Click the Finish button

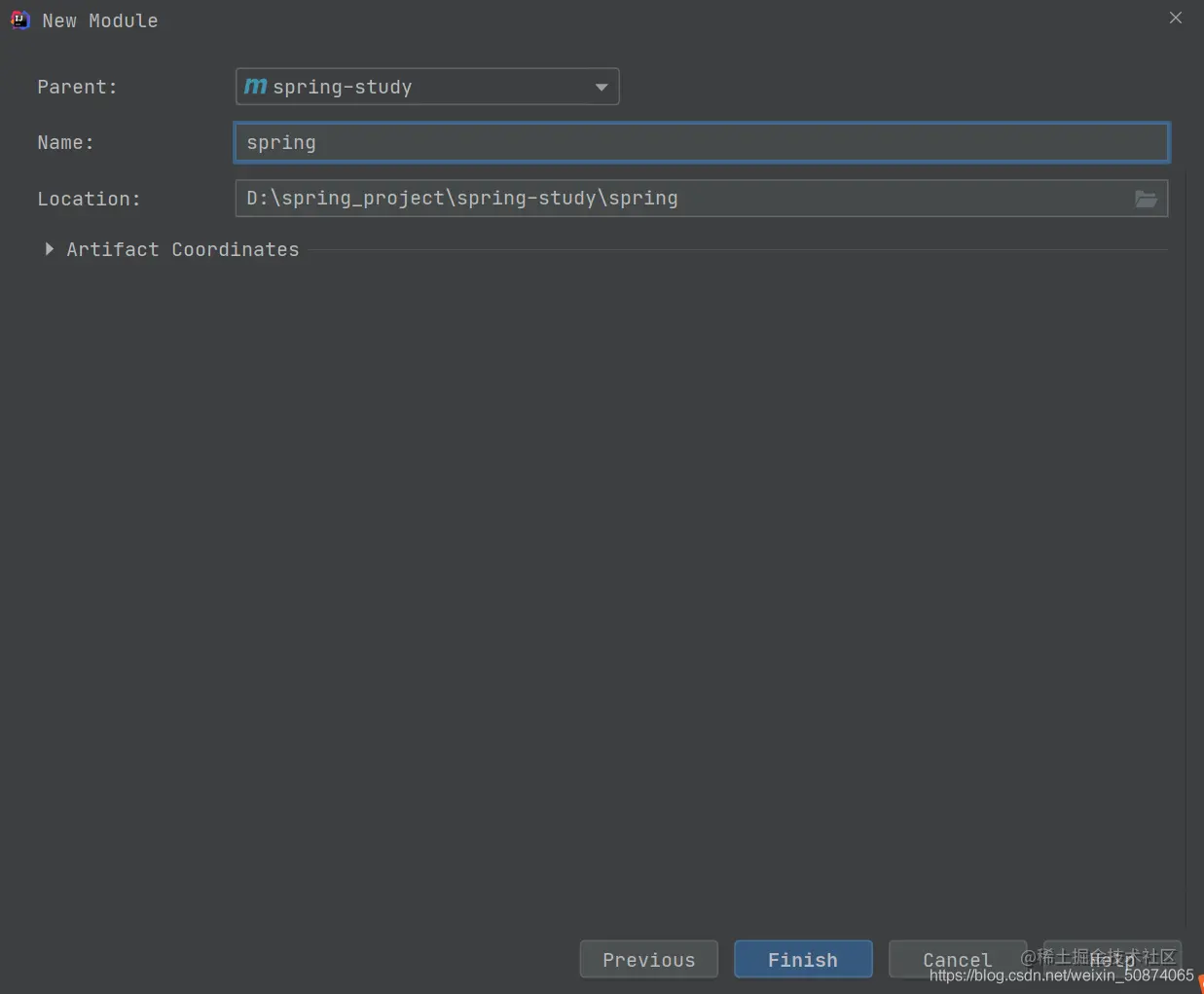[x=803, y=960]
